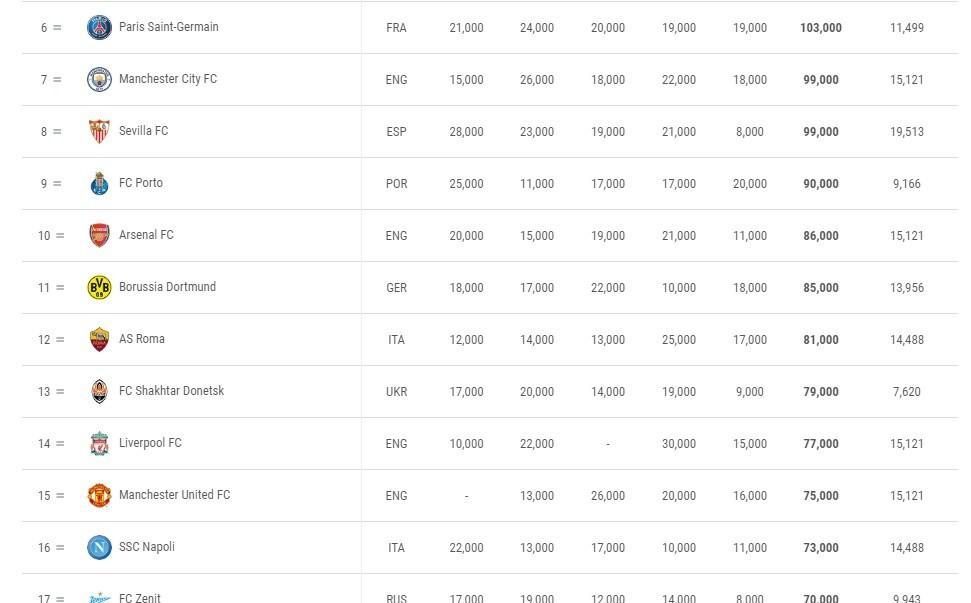Click the FC Porto club logo
This screenshot has height=603, width=971.
(99, 183)
